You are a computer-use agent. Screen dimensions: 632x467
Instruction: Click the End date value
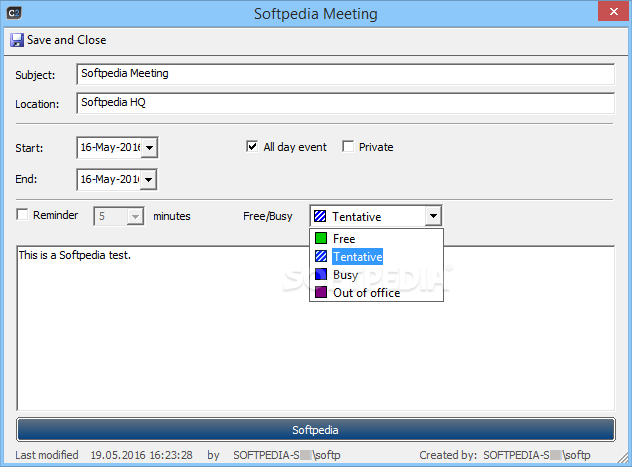pyautogui.click(x=110, y=179)
